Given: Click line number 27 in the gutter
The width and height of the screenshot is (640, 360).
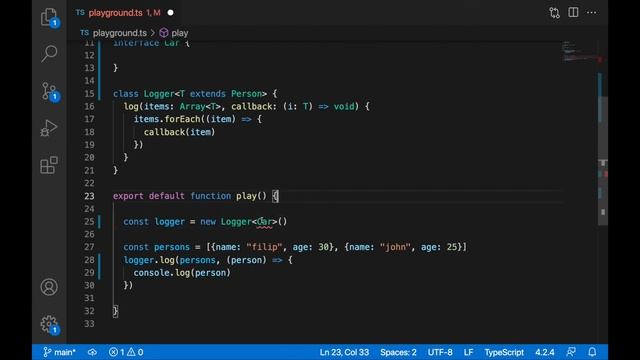Looking at the screenshot, I should (x=89, y=247).
